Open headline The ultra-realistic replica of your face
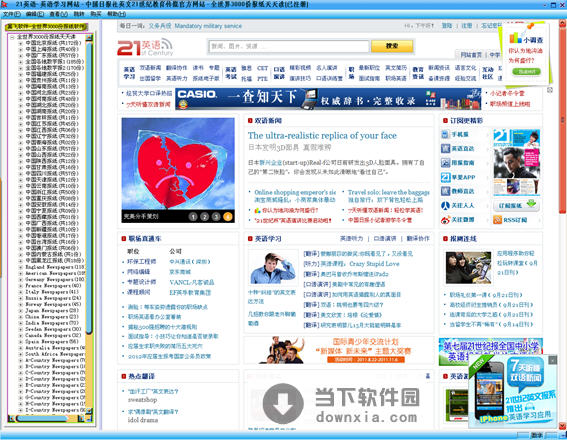Viewport: 567px width, 440px height. [x=322, y=136]
